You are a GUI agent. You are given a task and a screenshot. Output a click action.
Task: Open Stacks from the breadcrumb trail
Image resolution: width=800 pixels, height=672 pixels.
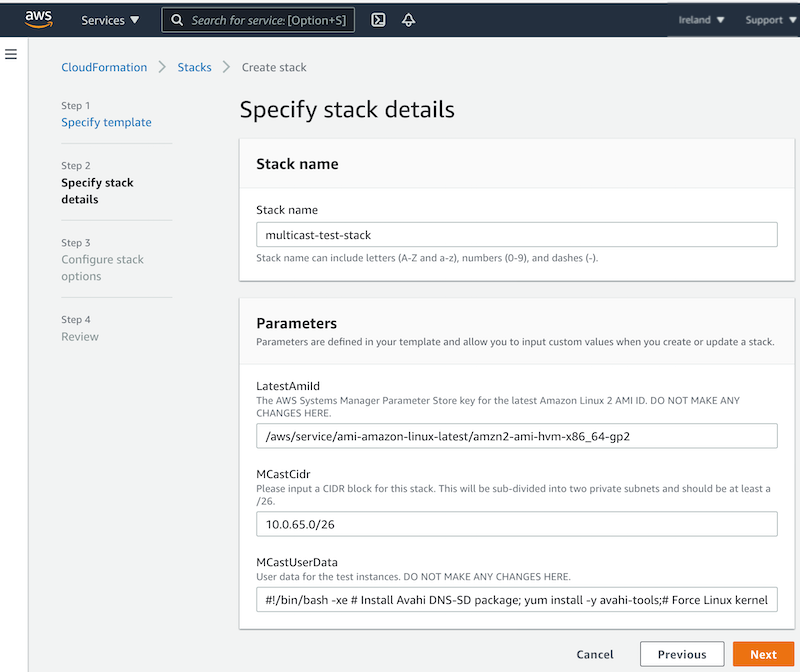pyautogui.click(x=194, y=67)
